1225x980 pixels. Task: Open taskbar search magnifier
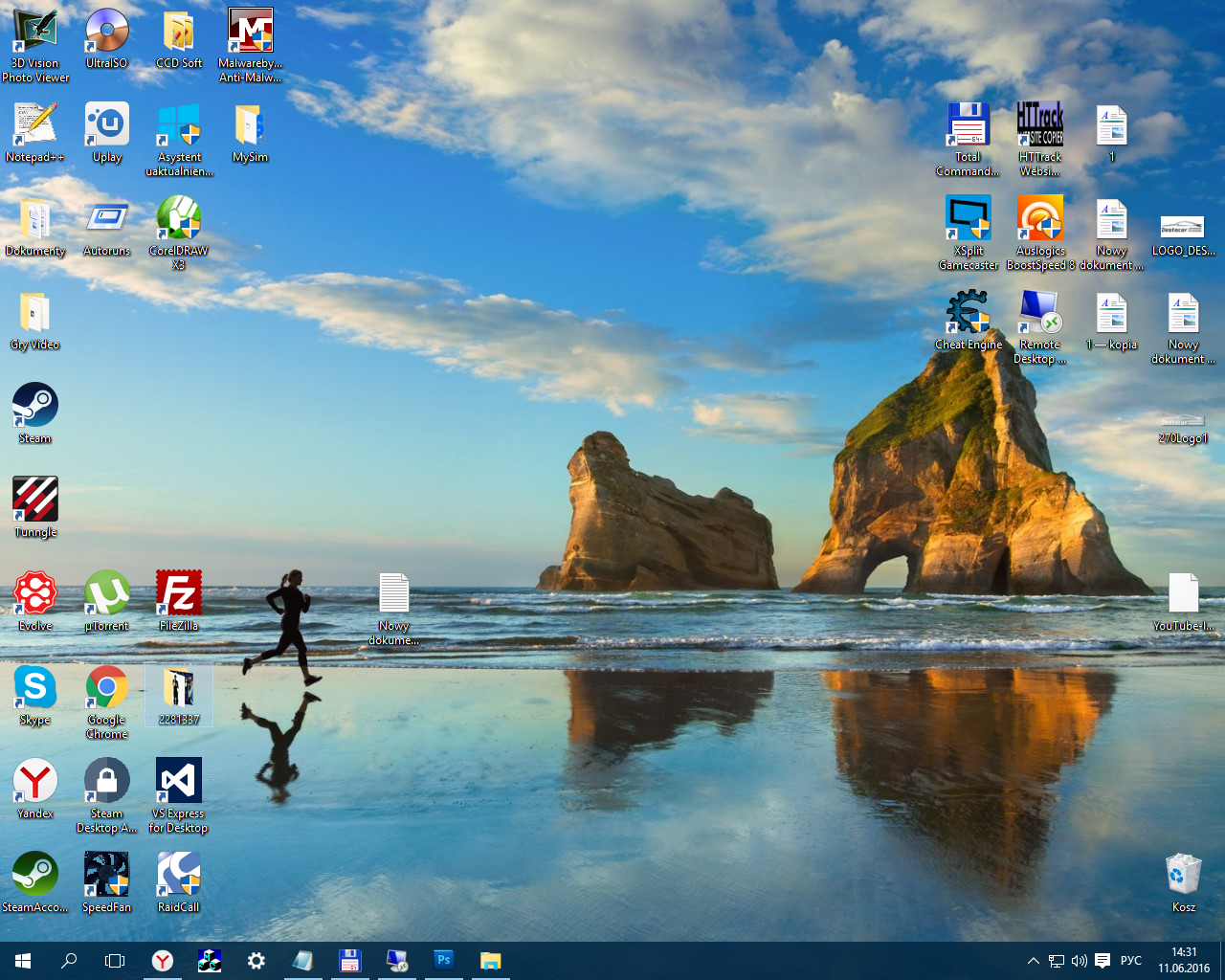point(69,961)
